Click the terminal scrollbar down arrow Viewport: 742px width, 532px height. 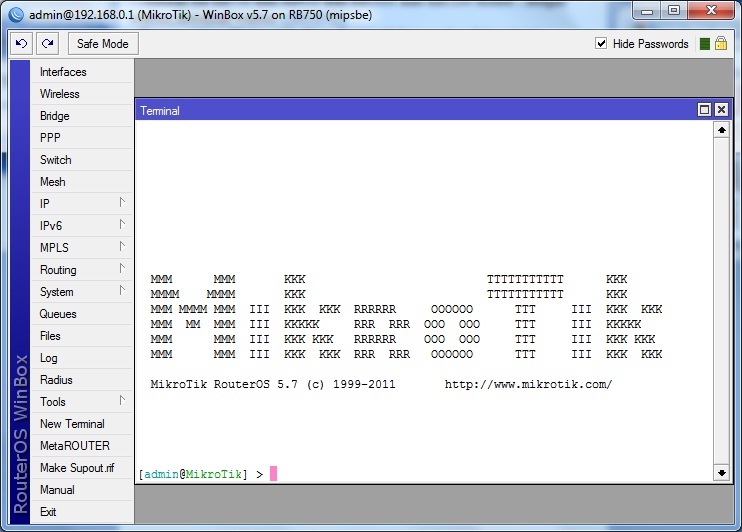tap(722, 473)
